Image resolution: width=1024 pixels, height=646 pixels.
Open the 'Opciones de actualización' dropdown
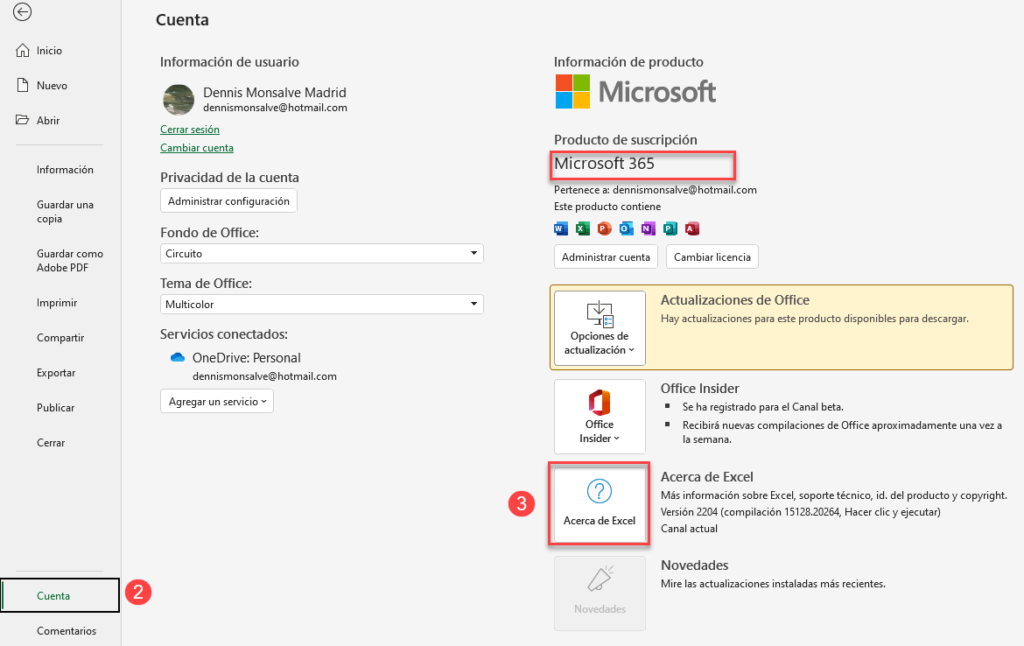coord(599,328)
